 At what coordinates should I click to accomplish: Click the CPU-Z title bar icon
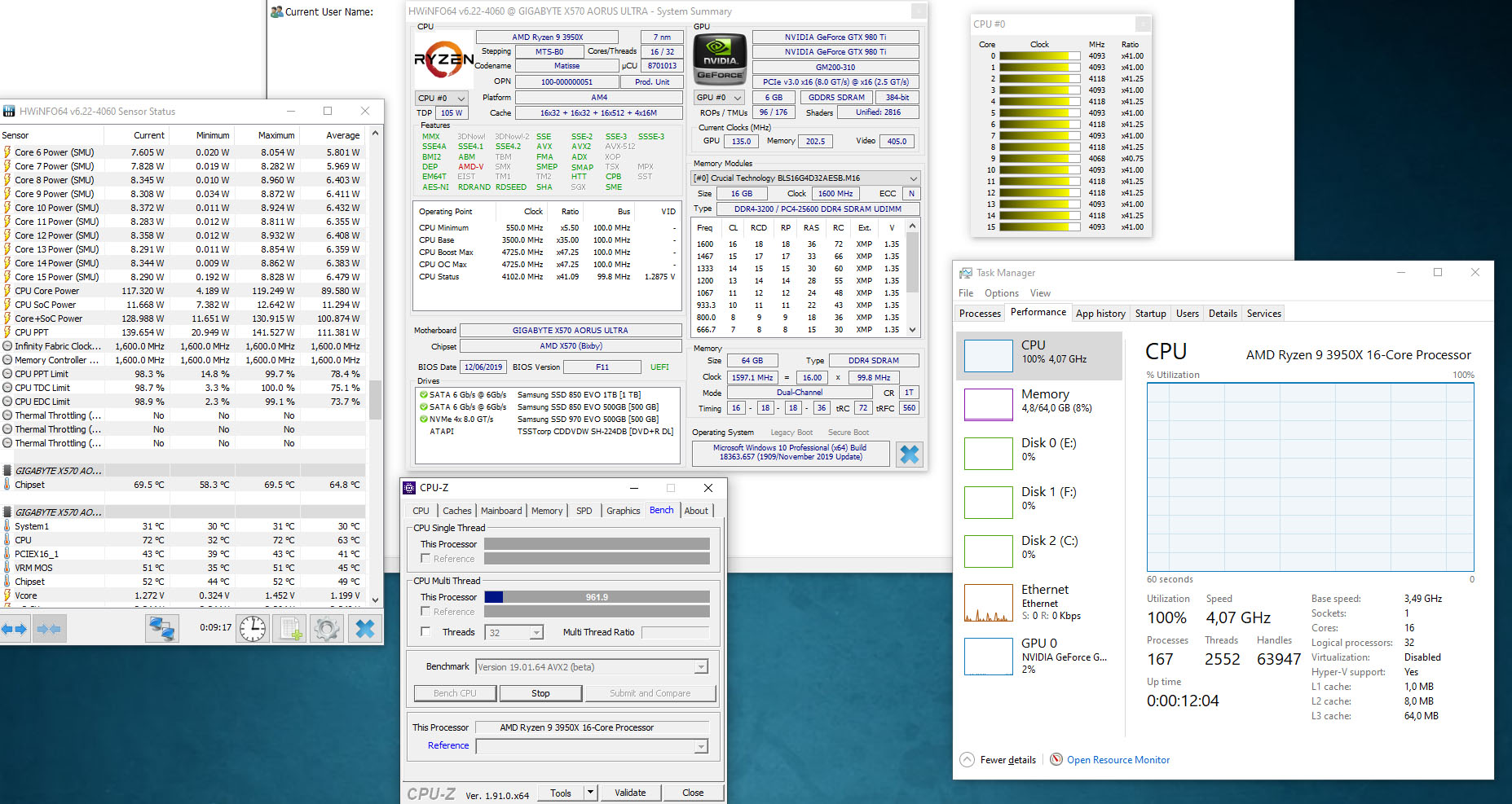point(410,488)
